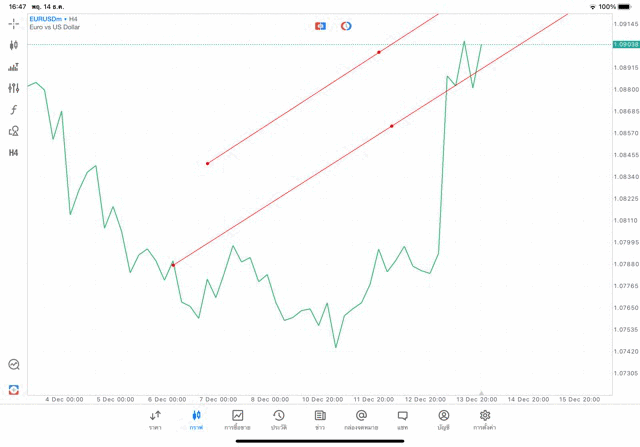This screenshot has width=640, height=447.
Task: Open the function indicator (f) icon
Action: (x=14, y=110)
